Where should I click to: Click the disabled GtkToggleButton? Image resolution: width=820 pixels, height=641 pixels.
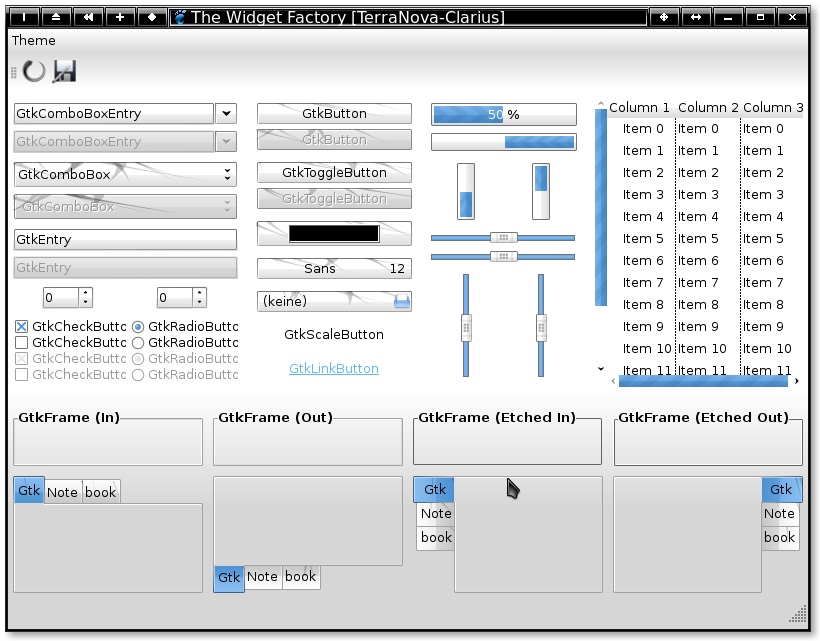pos(334,199)
